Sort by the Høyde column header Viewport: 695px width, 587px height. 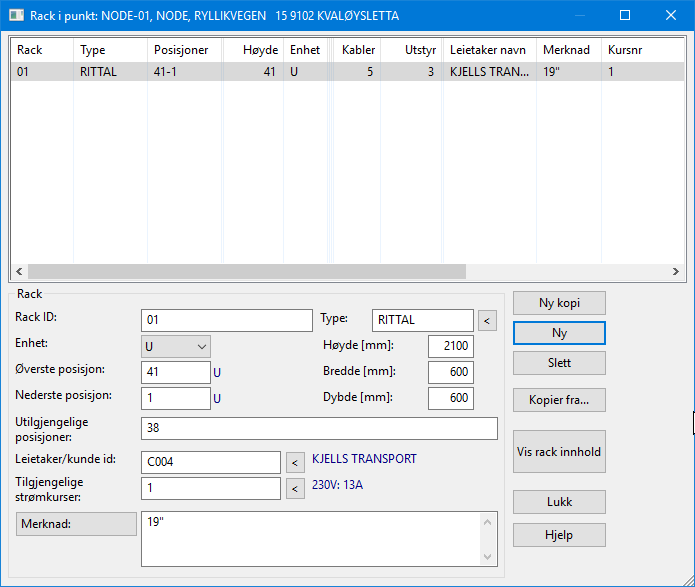click(254, 50)
